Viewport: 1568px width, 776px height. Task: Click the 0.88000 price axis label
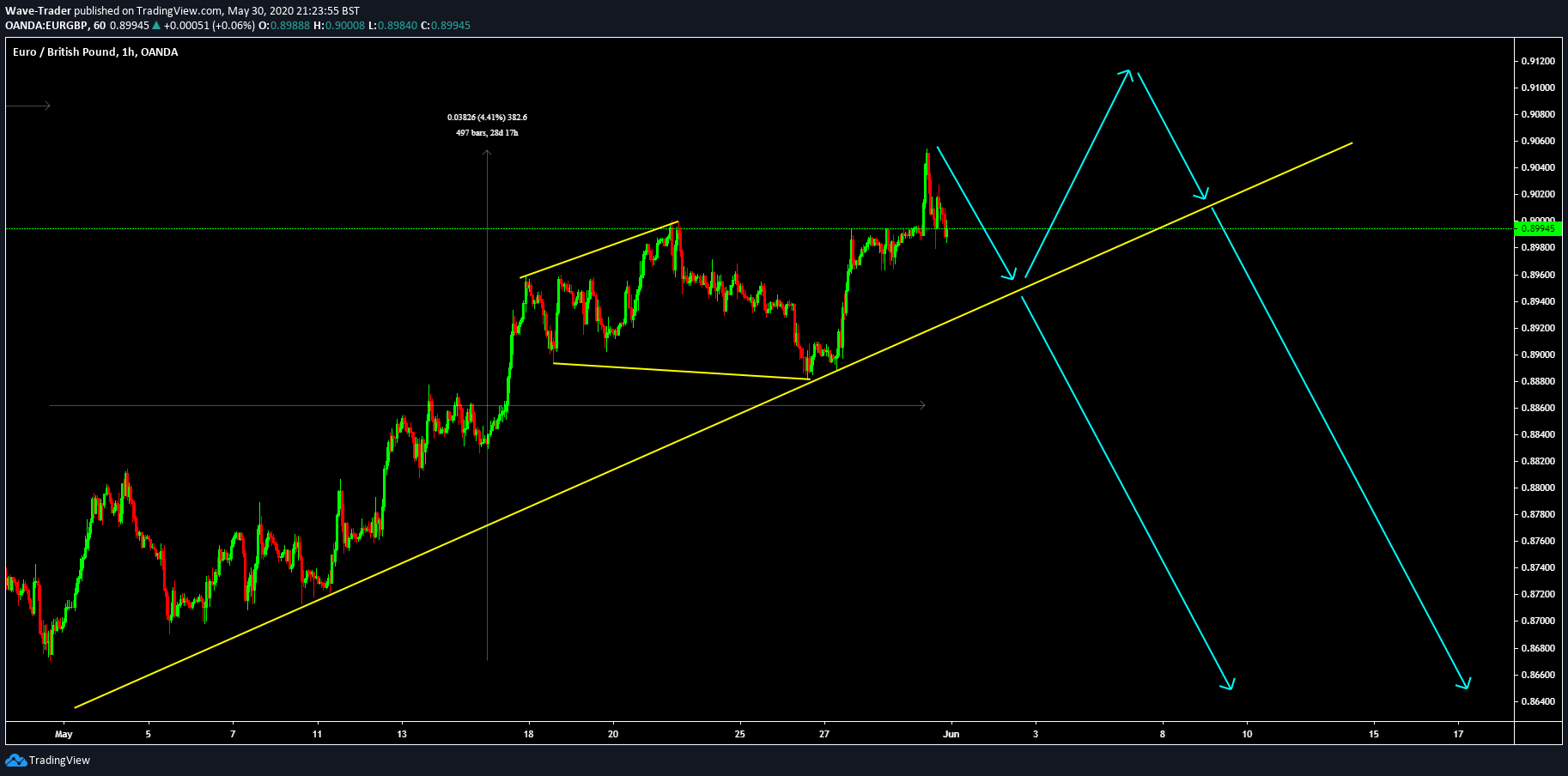point(1537,488)
